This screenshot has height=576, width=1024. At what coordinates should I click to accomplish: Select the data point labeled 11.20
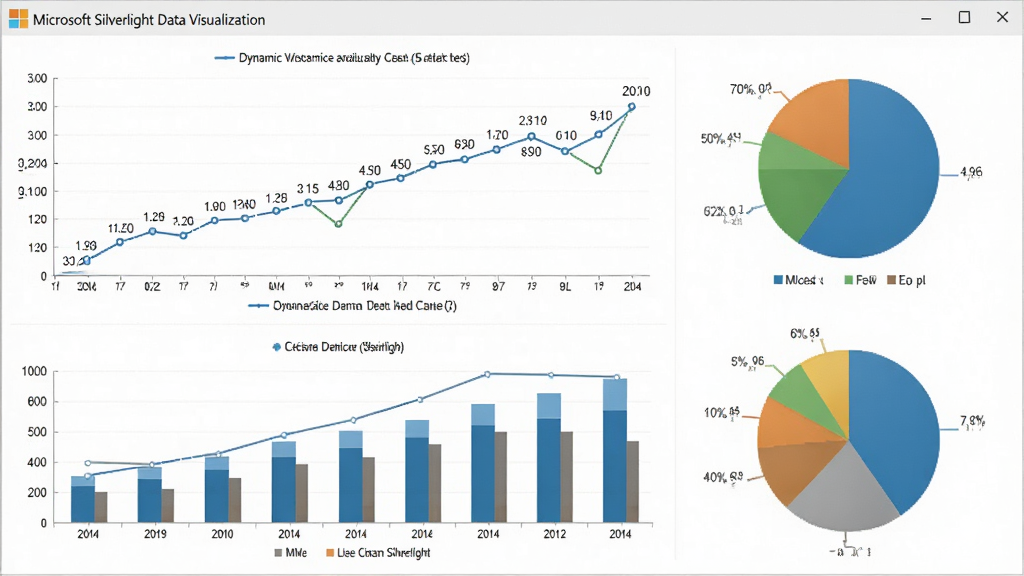pos(120,242)
